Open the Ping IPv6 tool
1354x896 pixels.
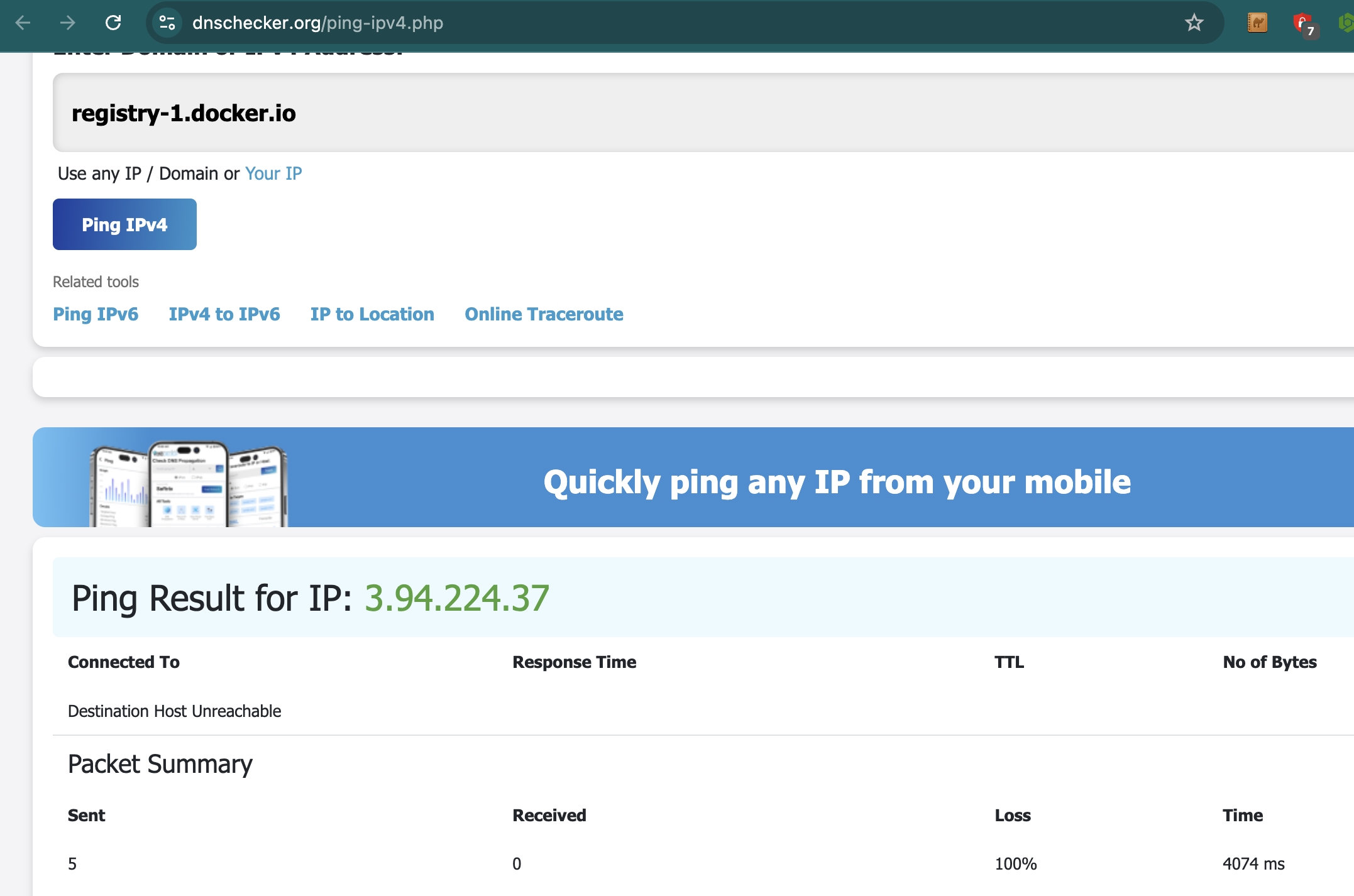96,314
